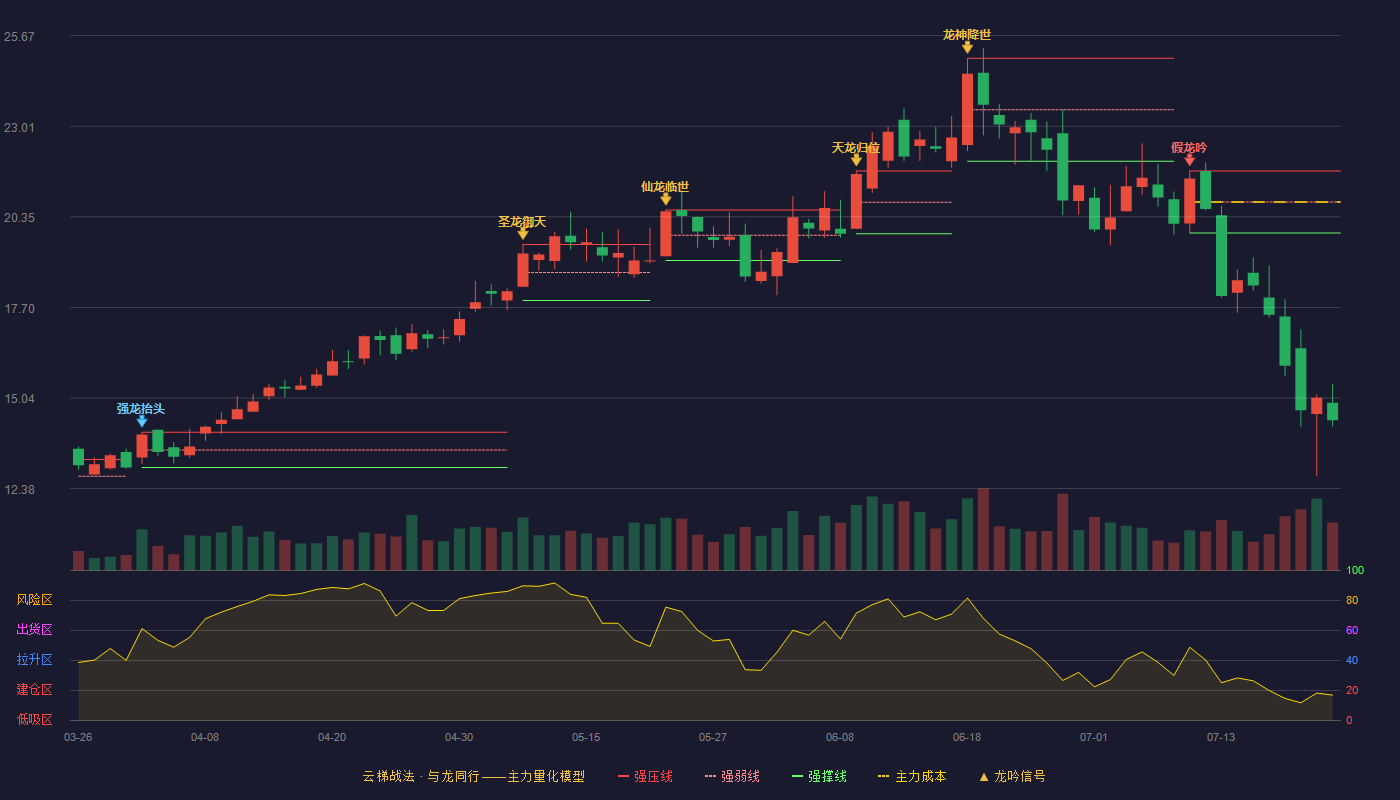1400x800 pixels.
Task: Click the green 100 indicator scale value
Action: pos(1355,570)
